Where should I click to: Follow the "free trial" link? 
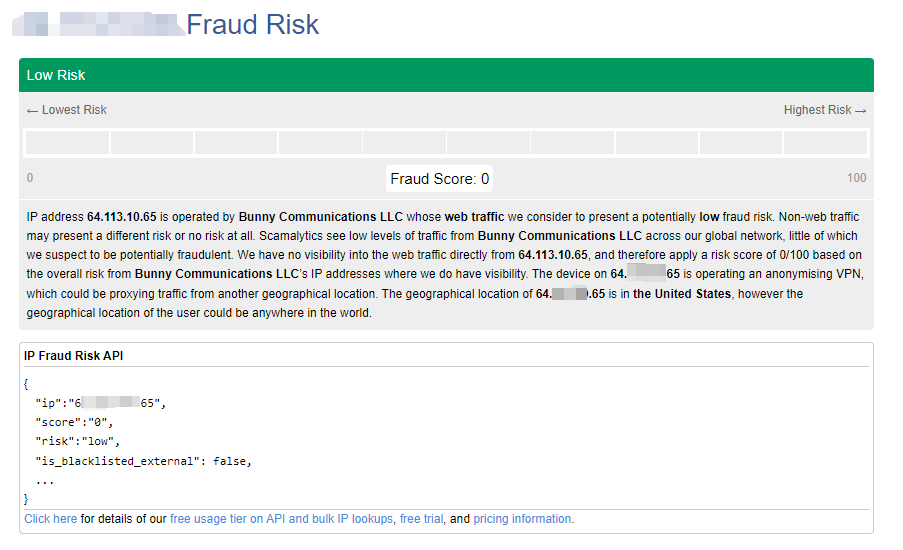point(421,519)
